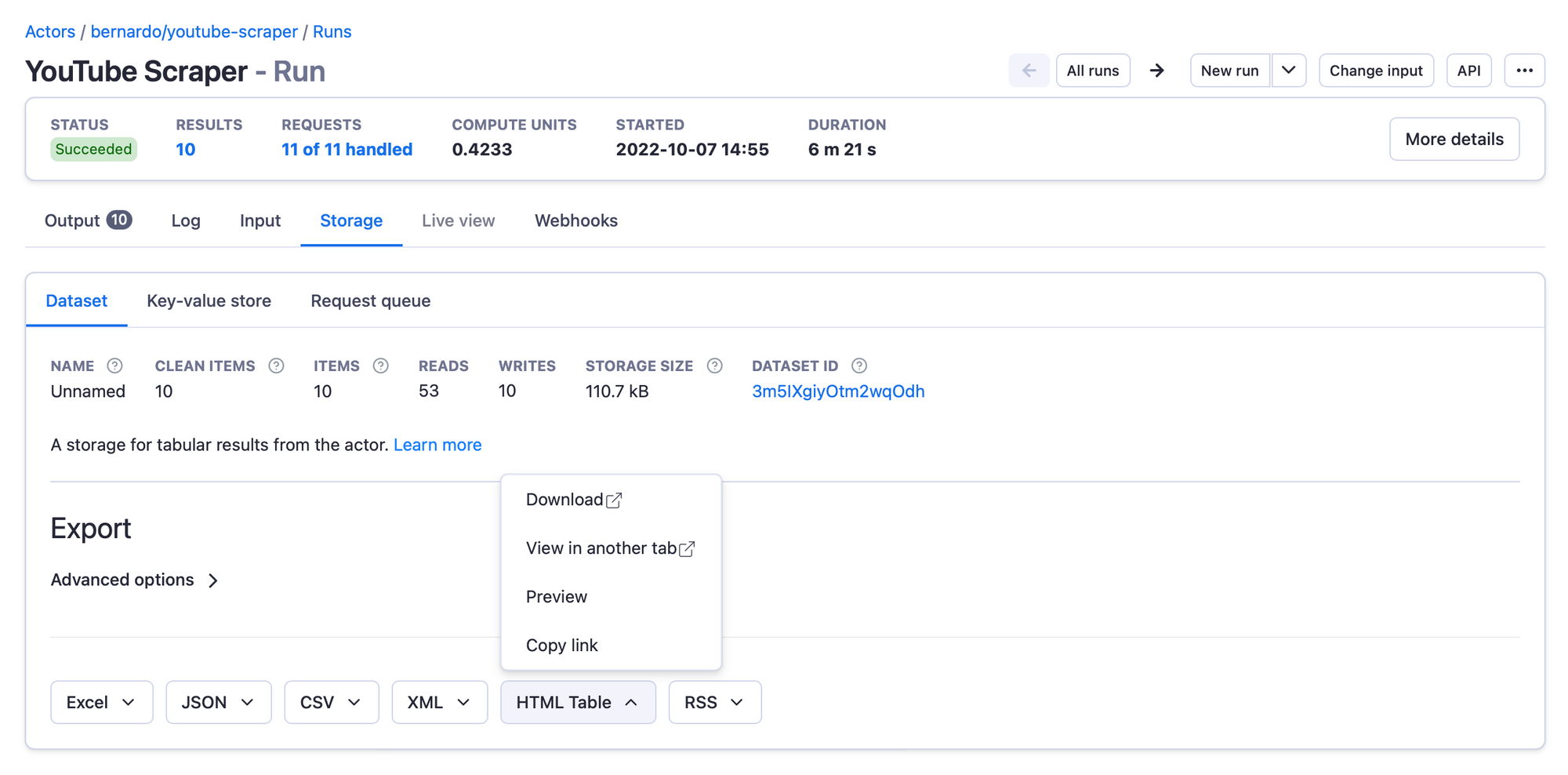
Task: Open the Key-value store sub-tab
Action: coord(209,300)
